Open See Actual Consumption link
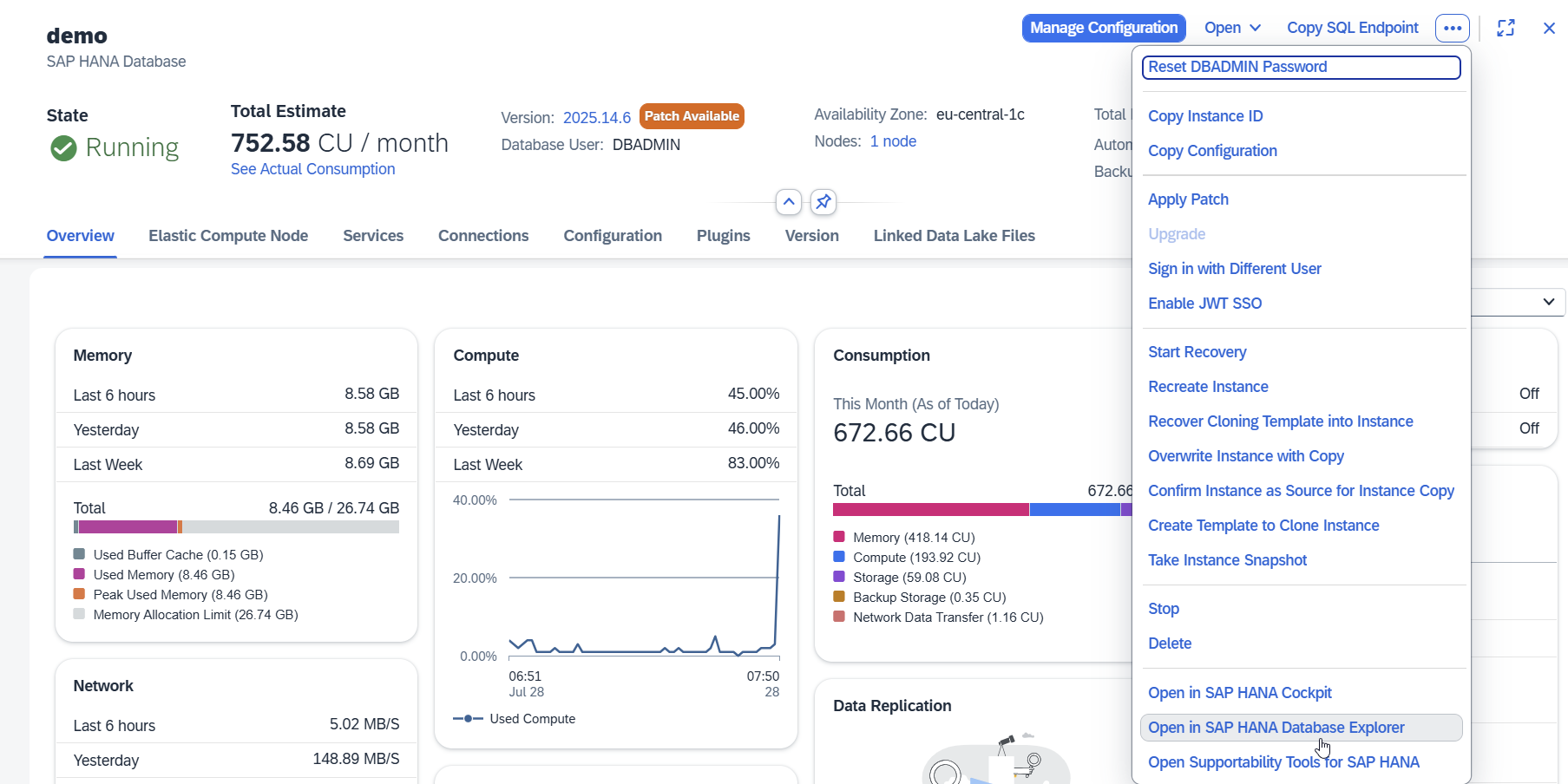The height and width of the screenshot is (784, 1568). [313, 169]
